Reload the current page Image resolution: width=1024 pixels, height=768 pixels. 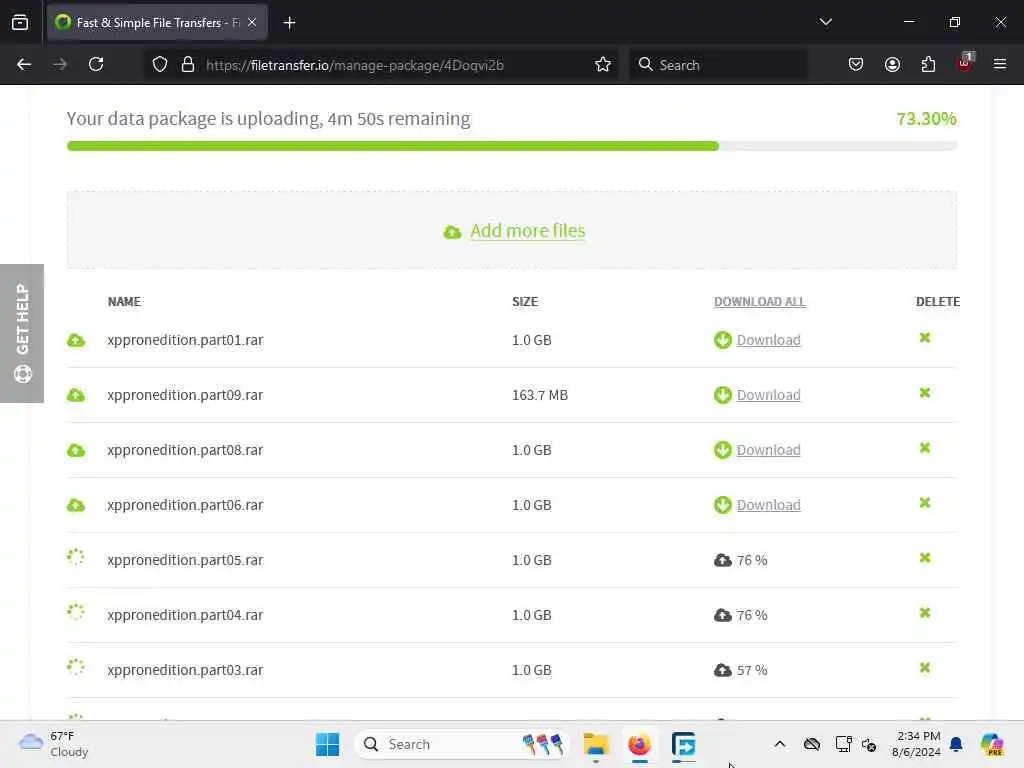pos(96,64)
